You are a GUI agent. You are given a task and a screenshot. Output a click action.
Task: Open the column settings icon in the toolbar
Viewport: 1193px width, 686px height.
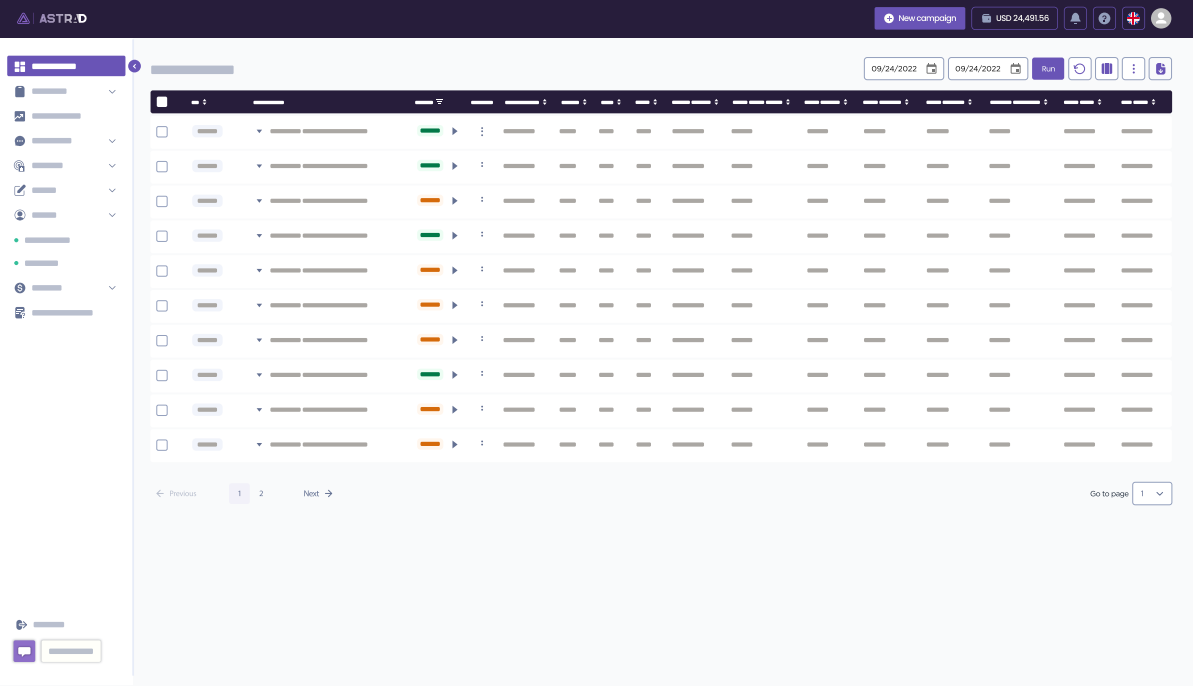coord(1107,68)
